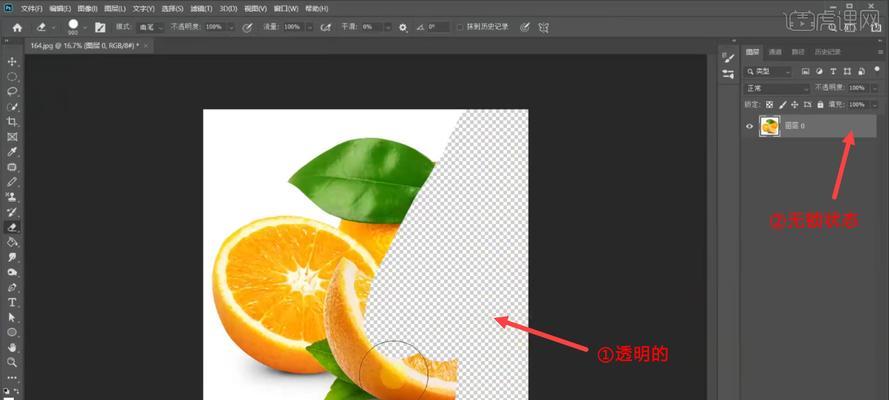Toggle shape layer filter
Viewport: 889px width, 400px height.
(847, 71)
